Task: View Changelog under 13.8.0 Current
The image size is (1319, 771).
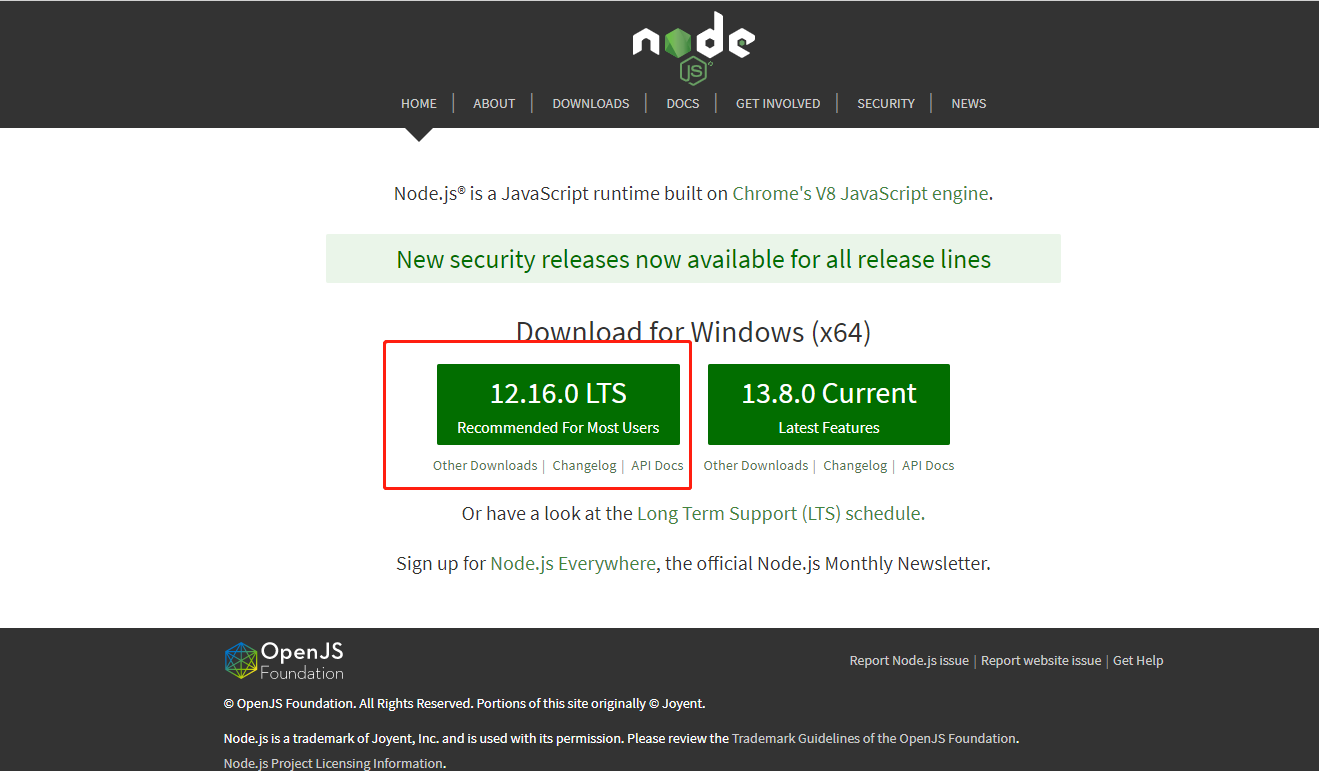Action: (855, 465)
